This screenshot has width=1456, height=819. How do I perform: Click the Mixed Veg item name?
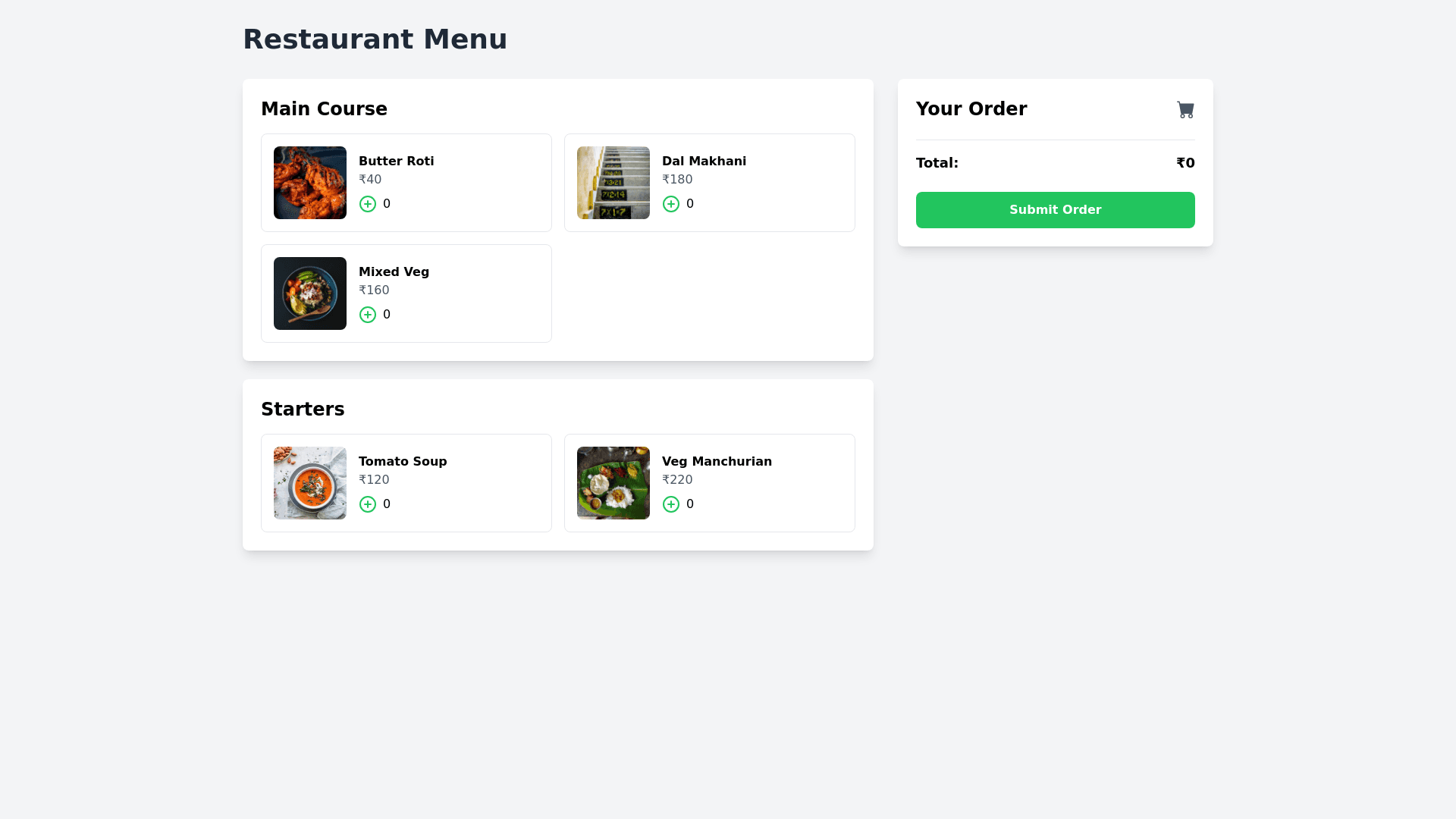394,272
